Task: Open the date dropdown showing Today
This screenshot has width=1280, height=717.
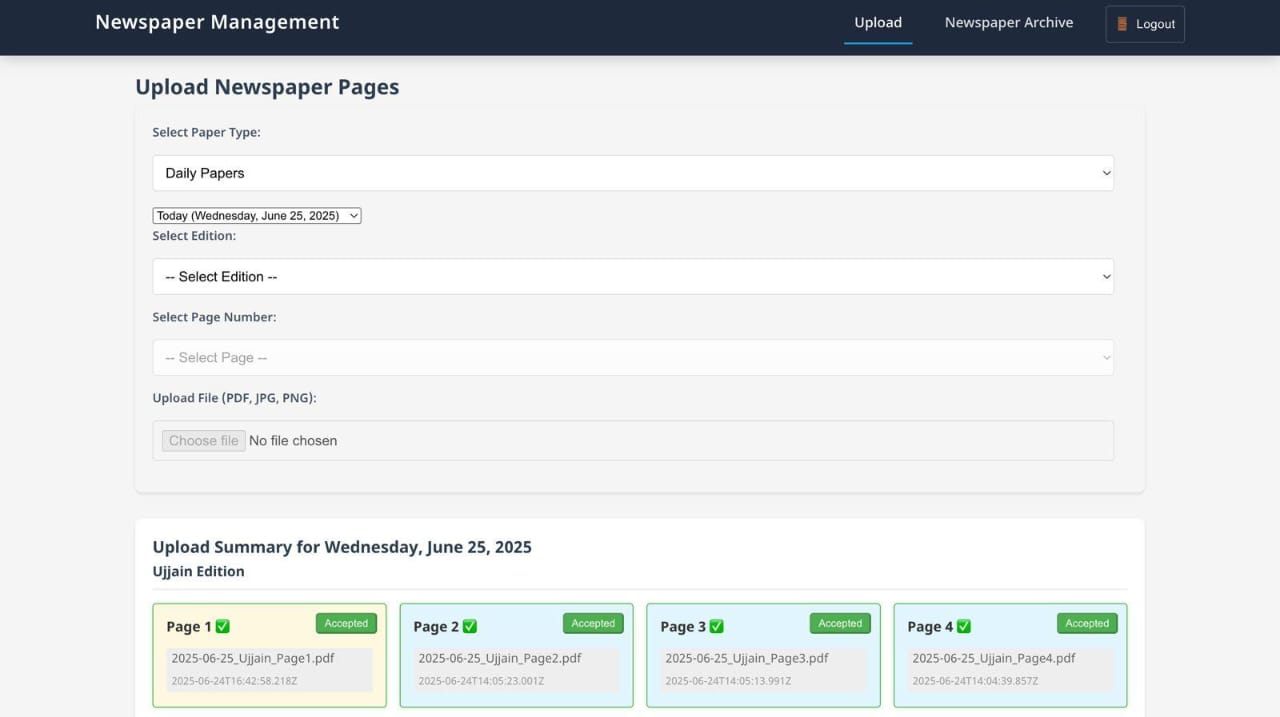Action: click(256, 215)
